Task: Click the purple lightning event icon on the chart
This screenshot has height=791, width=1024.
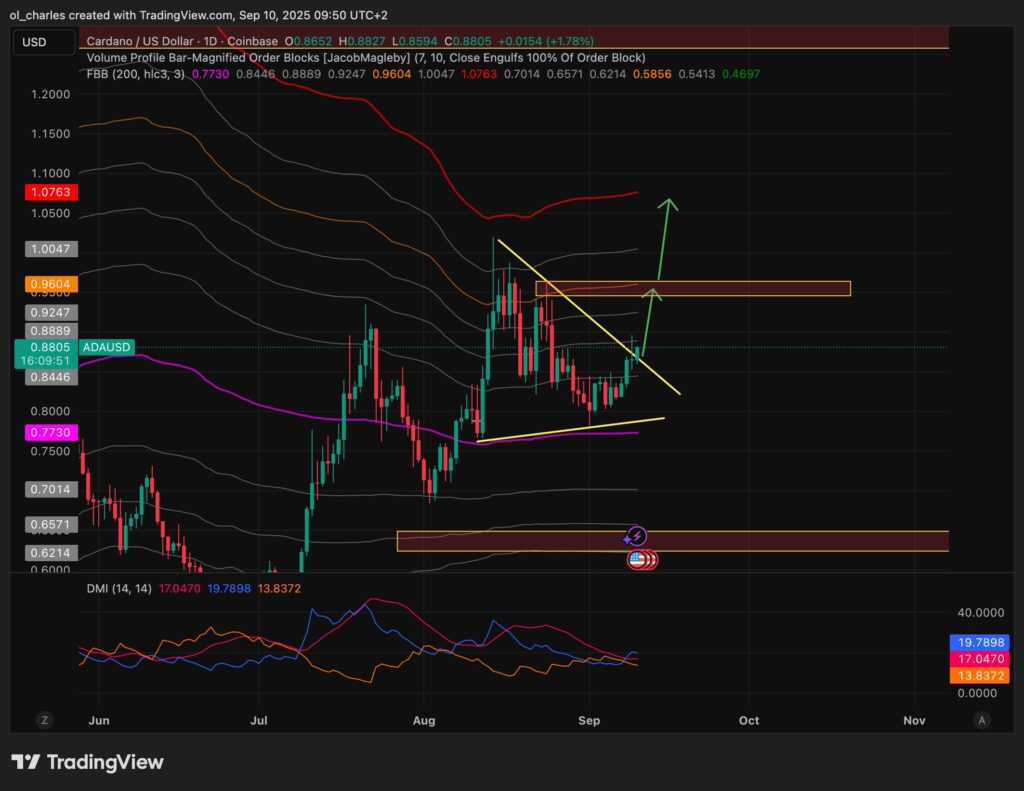Action: [x=637, y=537]
